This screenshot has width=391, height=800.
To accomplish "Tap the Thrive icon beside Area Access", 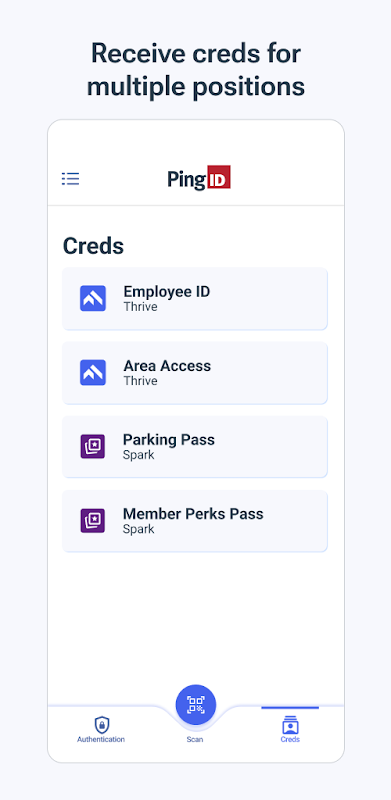I will click(93, 372).
